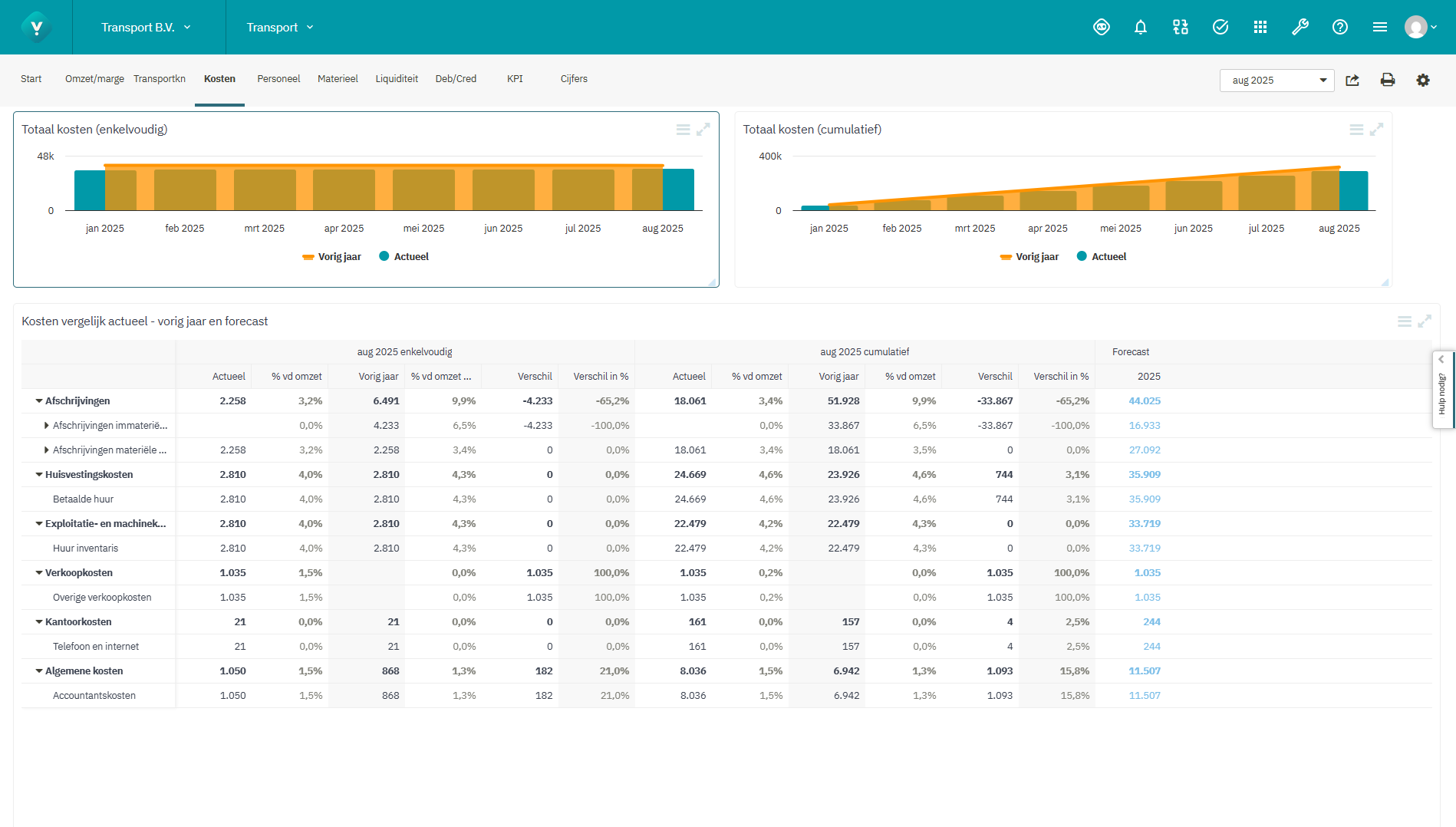Viewport: 1456px width, 827px height.
Task: Expand the cumulative chart to fullscreen
Action: [1378, 129]
